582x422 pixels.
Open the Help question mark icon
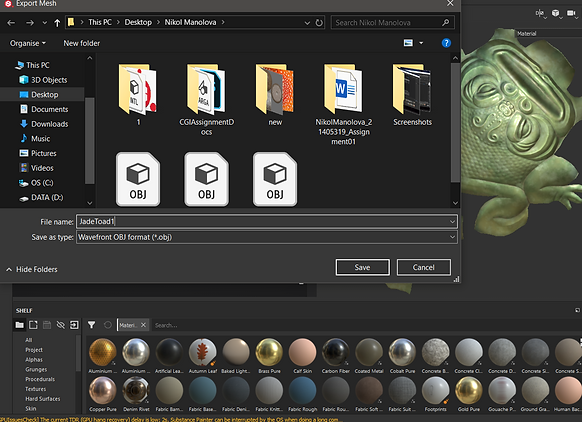click(x=446, y=43)
